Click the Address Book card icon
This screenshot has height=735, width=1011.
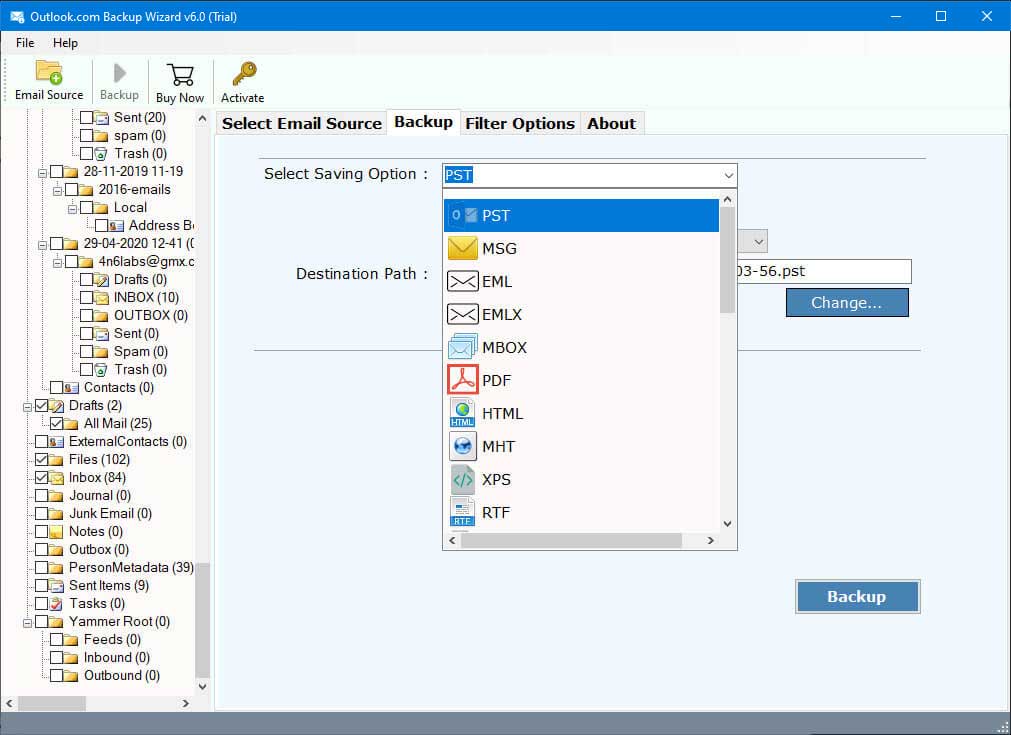click(x=117, y=226)
